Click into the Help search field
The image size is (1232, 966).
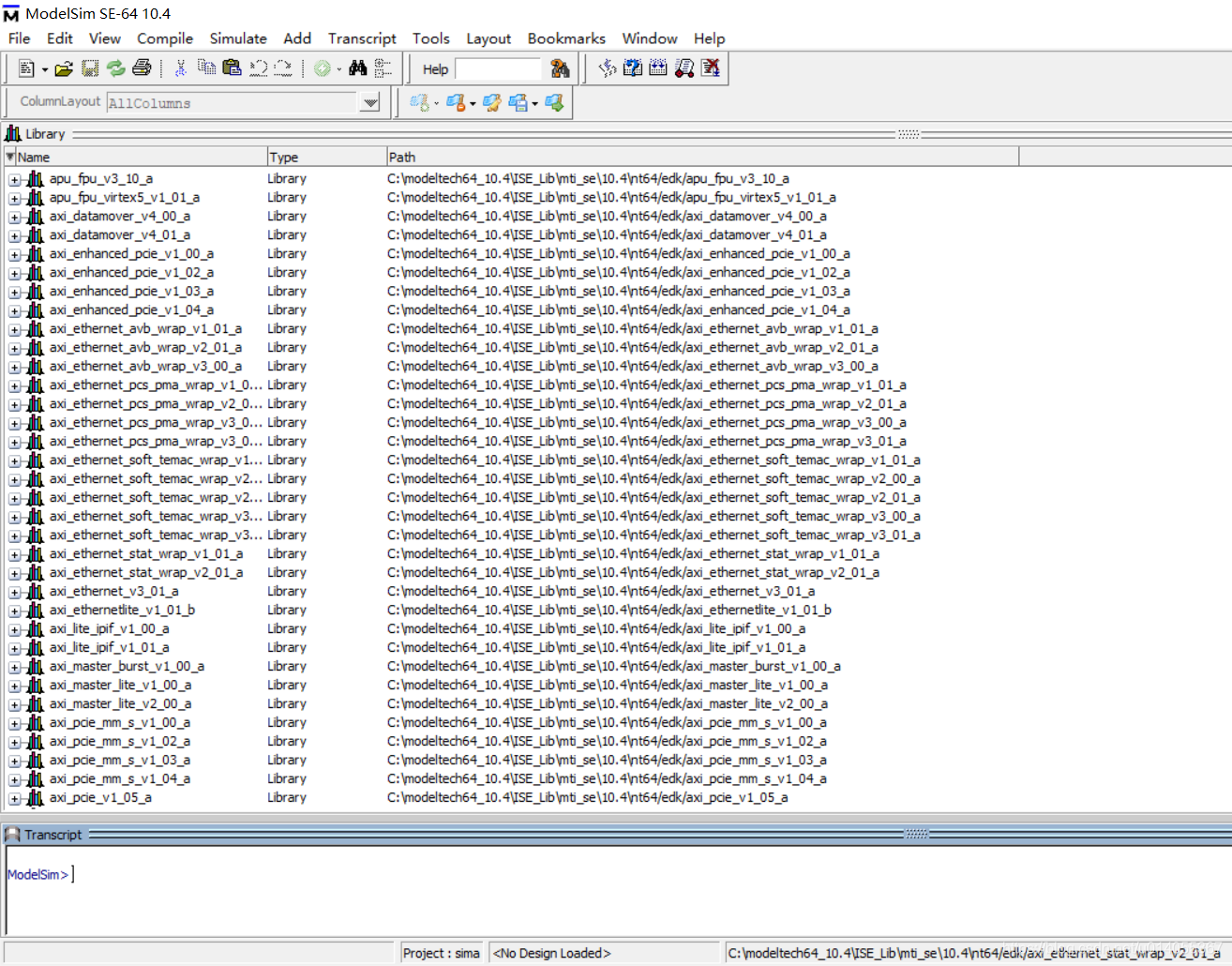point(498,69)
